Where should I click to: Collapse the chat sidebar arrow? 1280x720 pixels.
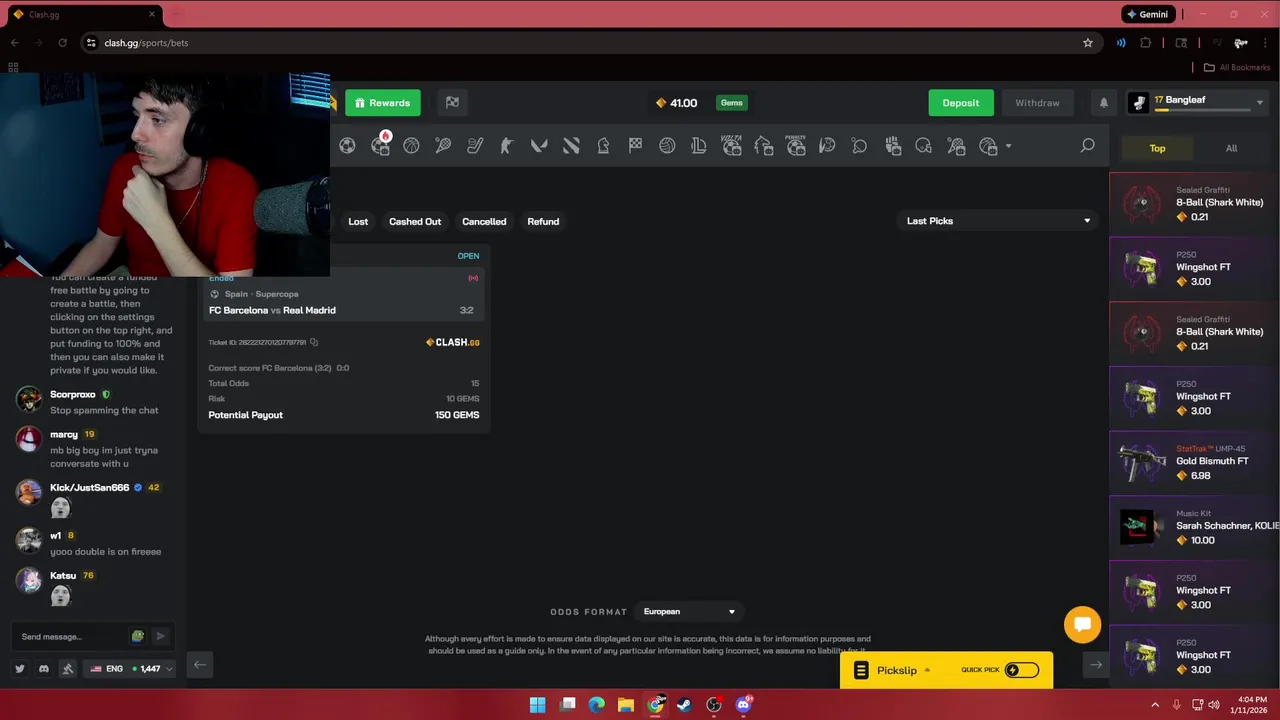click(200, 665)
